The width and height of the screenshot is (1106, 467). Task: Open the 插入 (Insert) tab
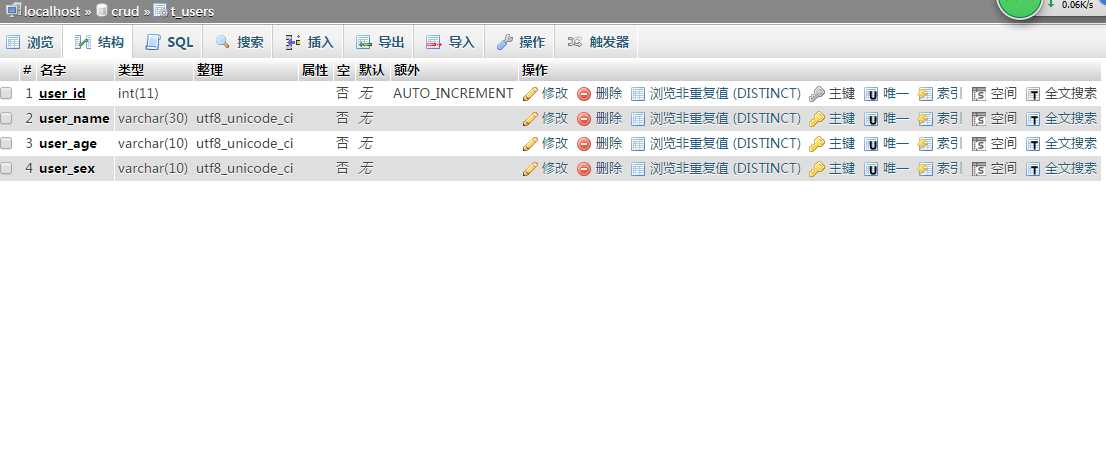coord(309,42)
